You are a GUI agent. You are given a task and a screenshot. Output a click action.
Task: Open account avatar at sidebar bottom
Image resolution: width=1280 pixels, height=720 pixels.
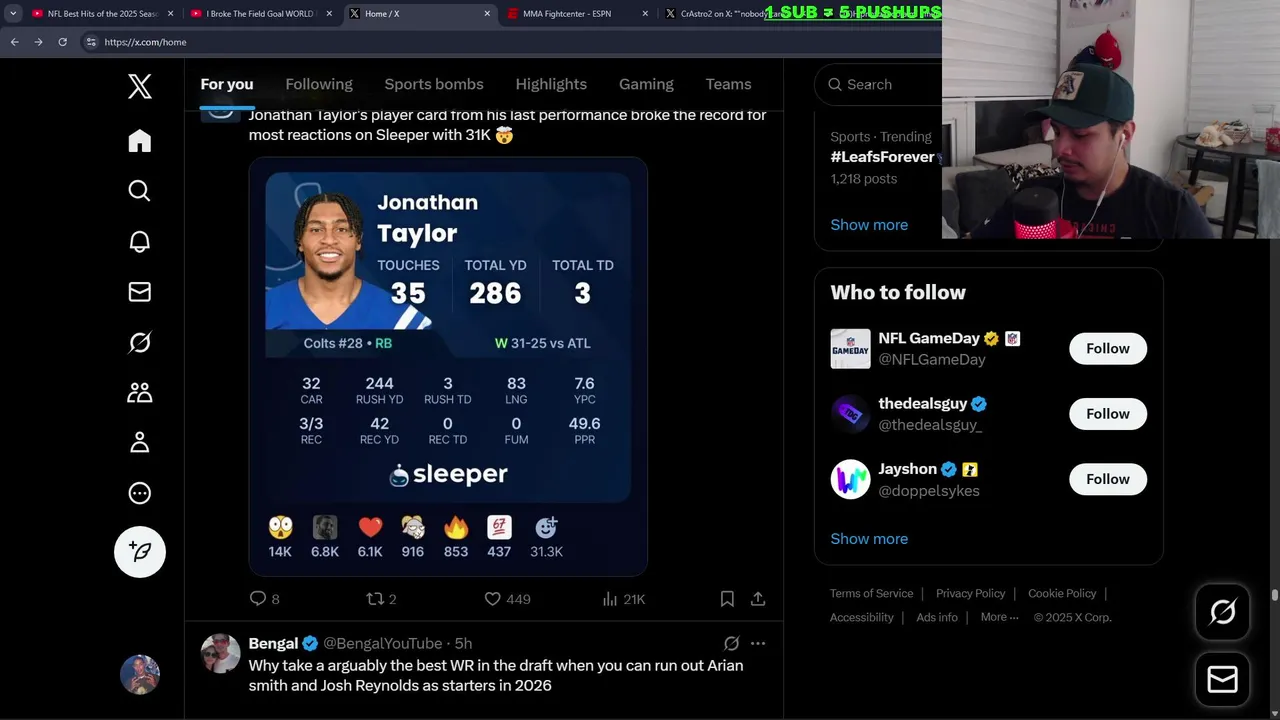point(140,674)
